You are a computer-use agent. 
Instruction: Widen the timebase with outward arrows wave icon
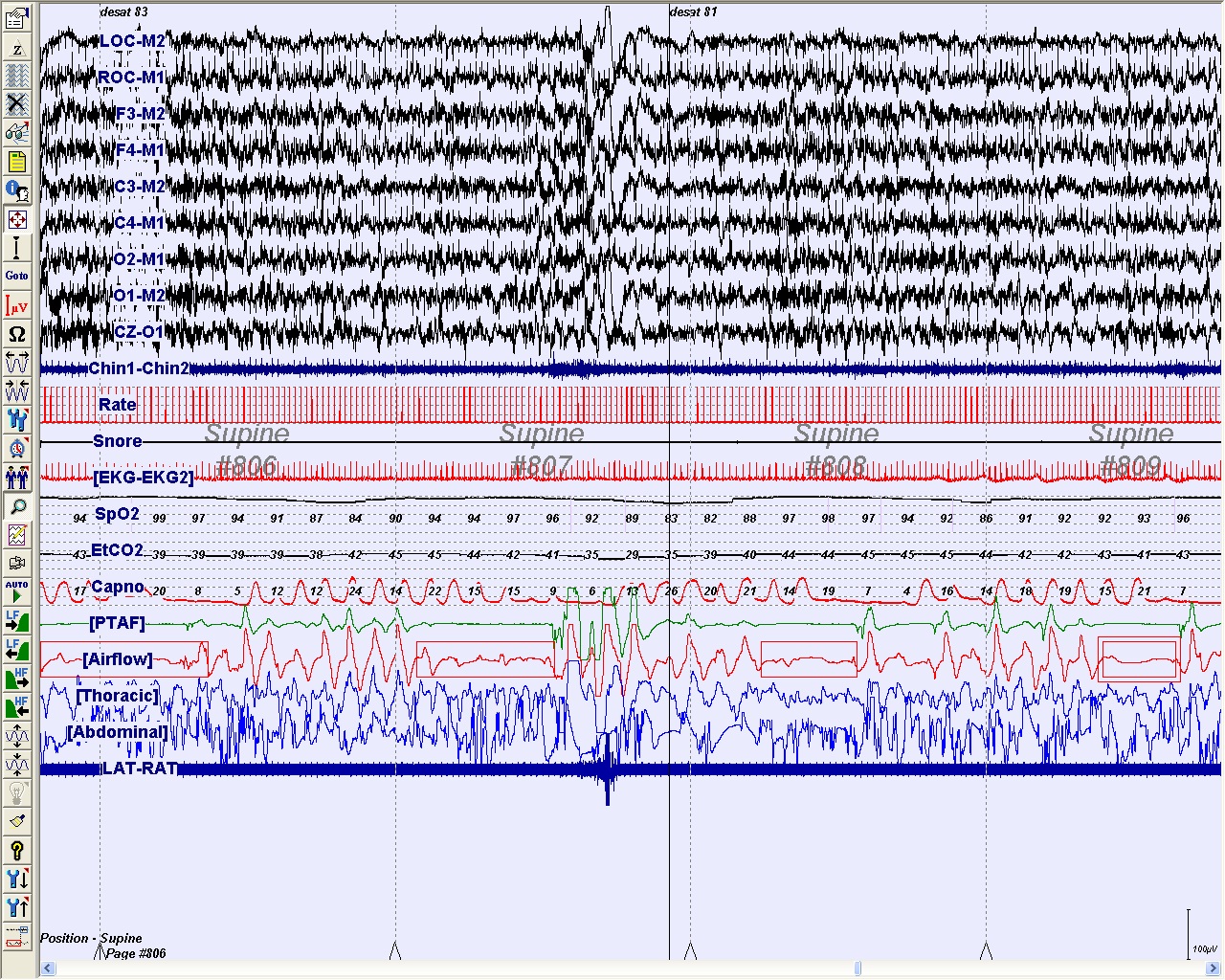pos(16,363)
